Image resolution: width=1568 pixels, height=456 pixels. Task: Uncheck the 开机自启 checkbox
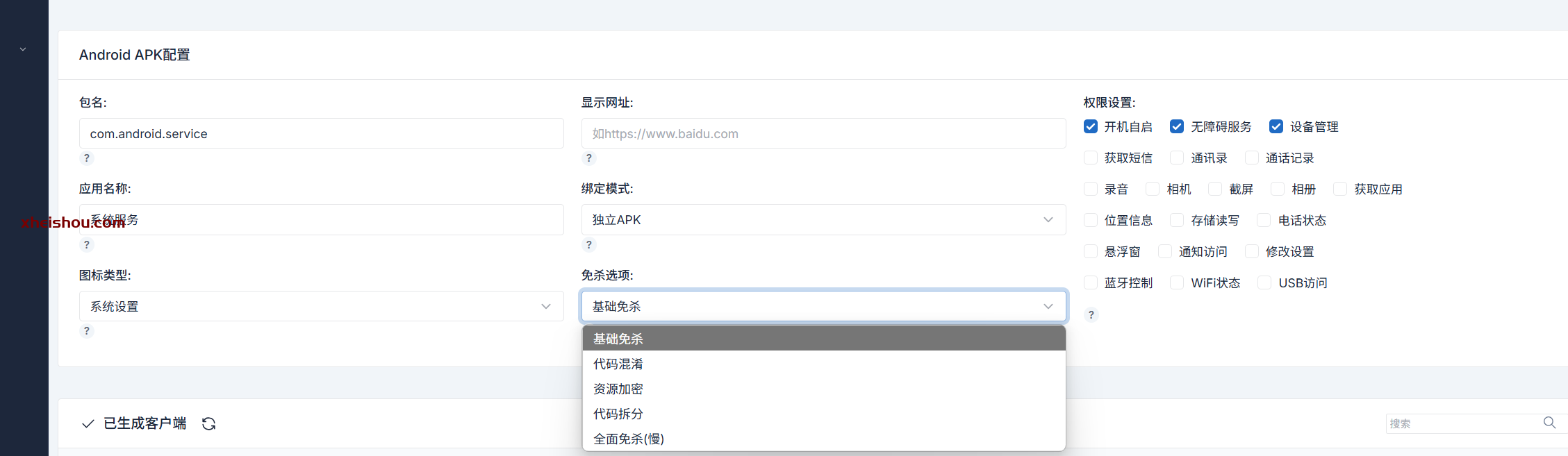1091,126
